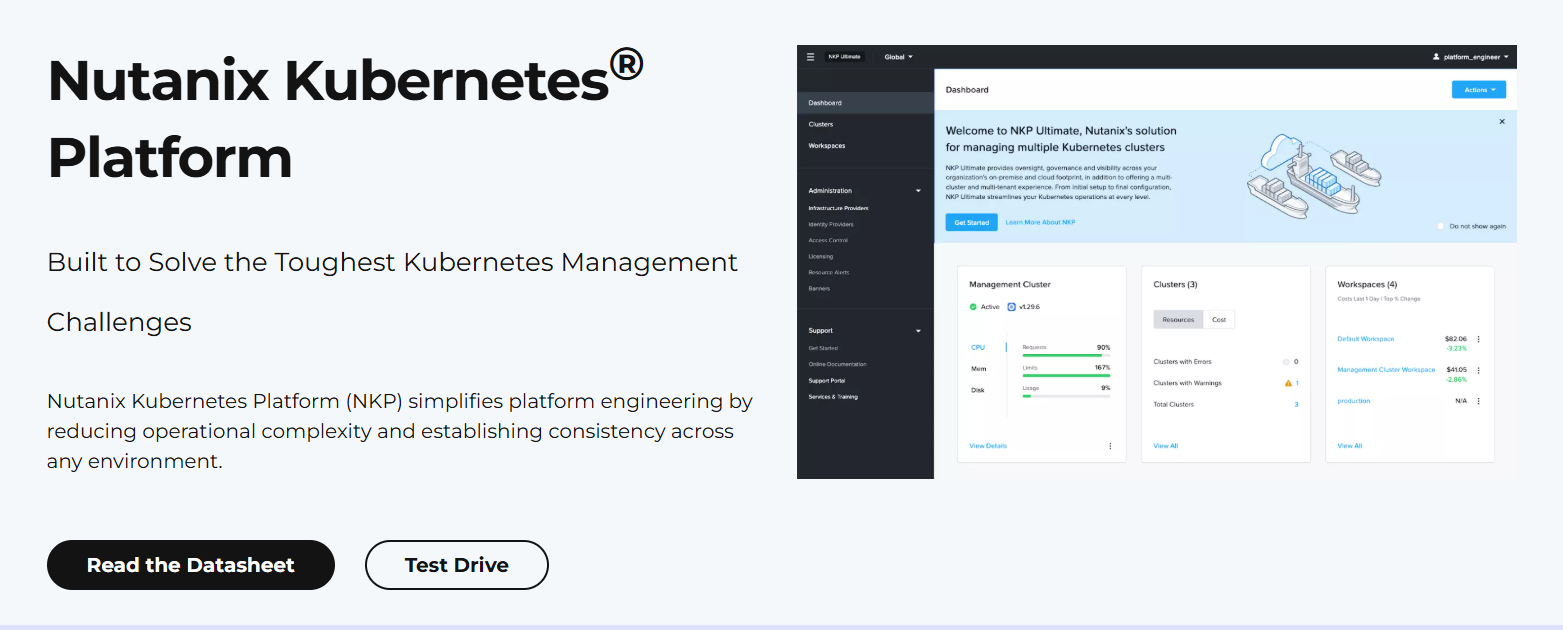The width and height of the screenshot is (1563, 630).
Task: Open Resource Alerts in sidebar
Action: [x=828, y=272]
